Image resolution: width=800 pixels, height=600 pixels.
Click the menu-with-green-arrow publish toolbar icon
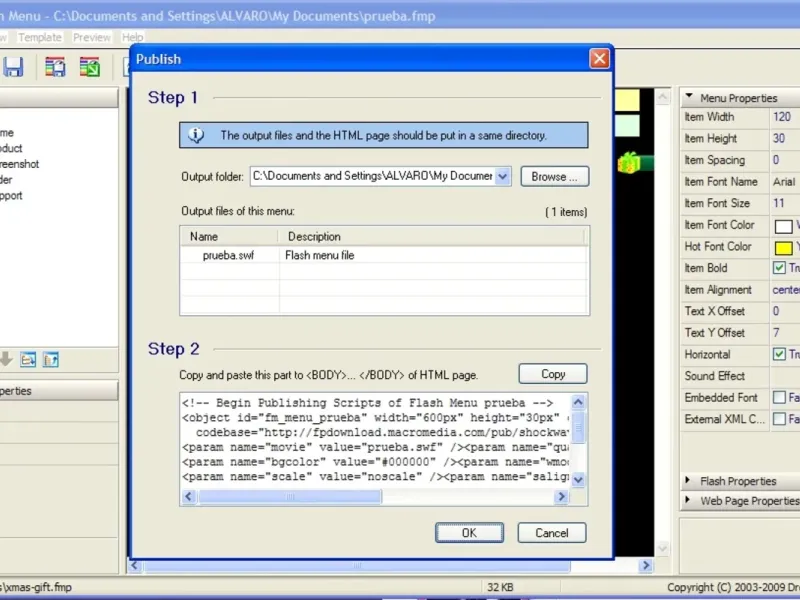(90, 67)
